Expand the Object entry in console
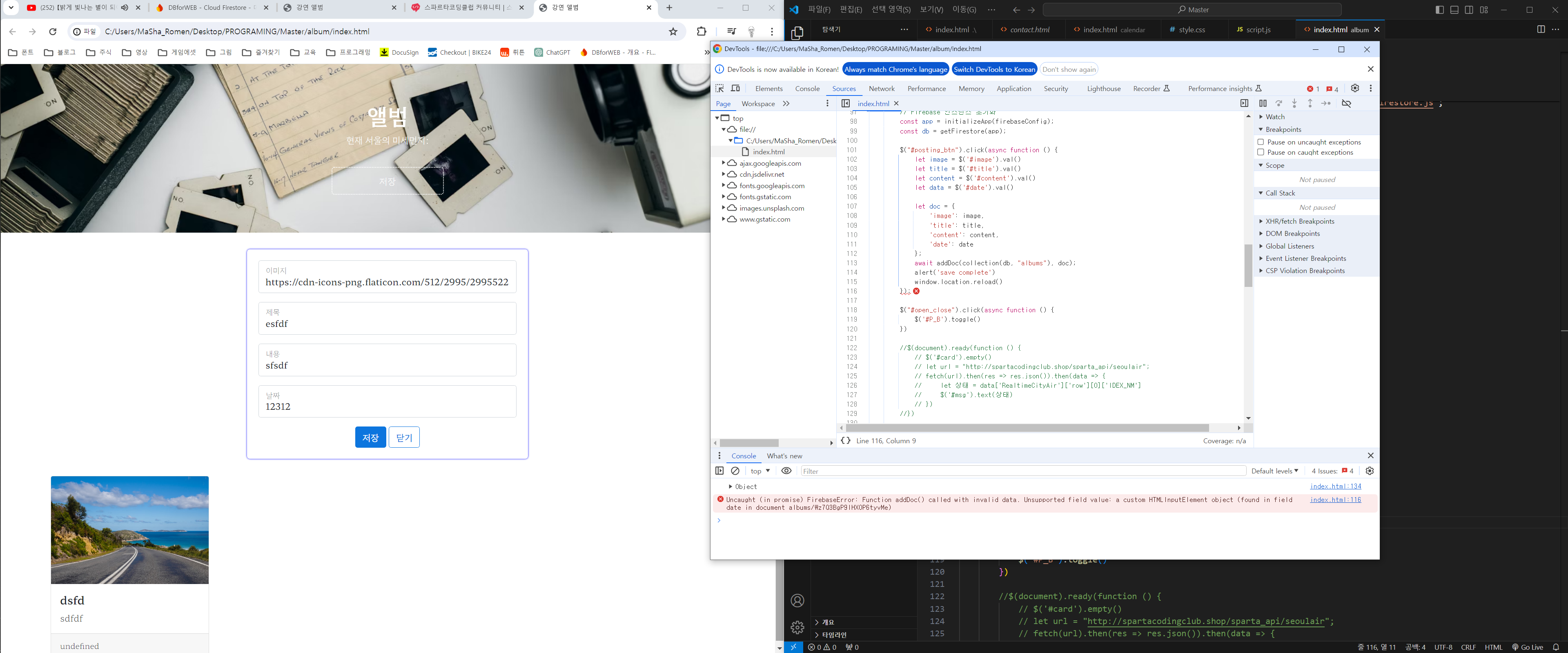This screenshot has width=1568, height=653. (731, 486)
